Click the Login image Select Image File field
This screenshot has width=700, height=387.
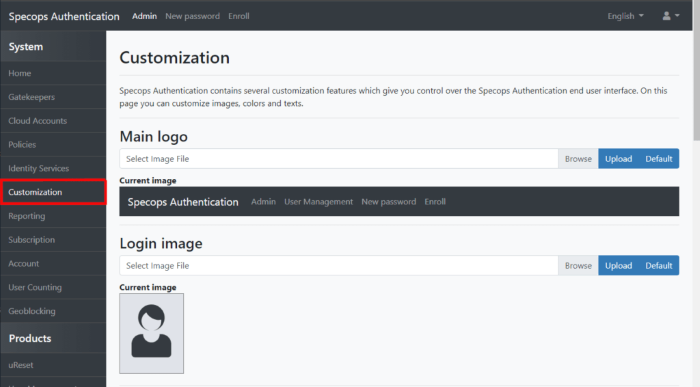point(338,266)
